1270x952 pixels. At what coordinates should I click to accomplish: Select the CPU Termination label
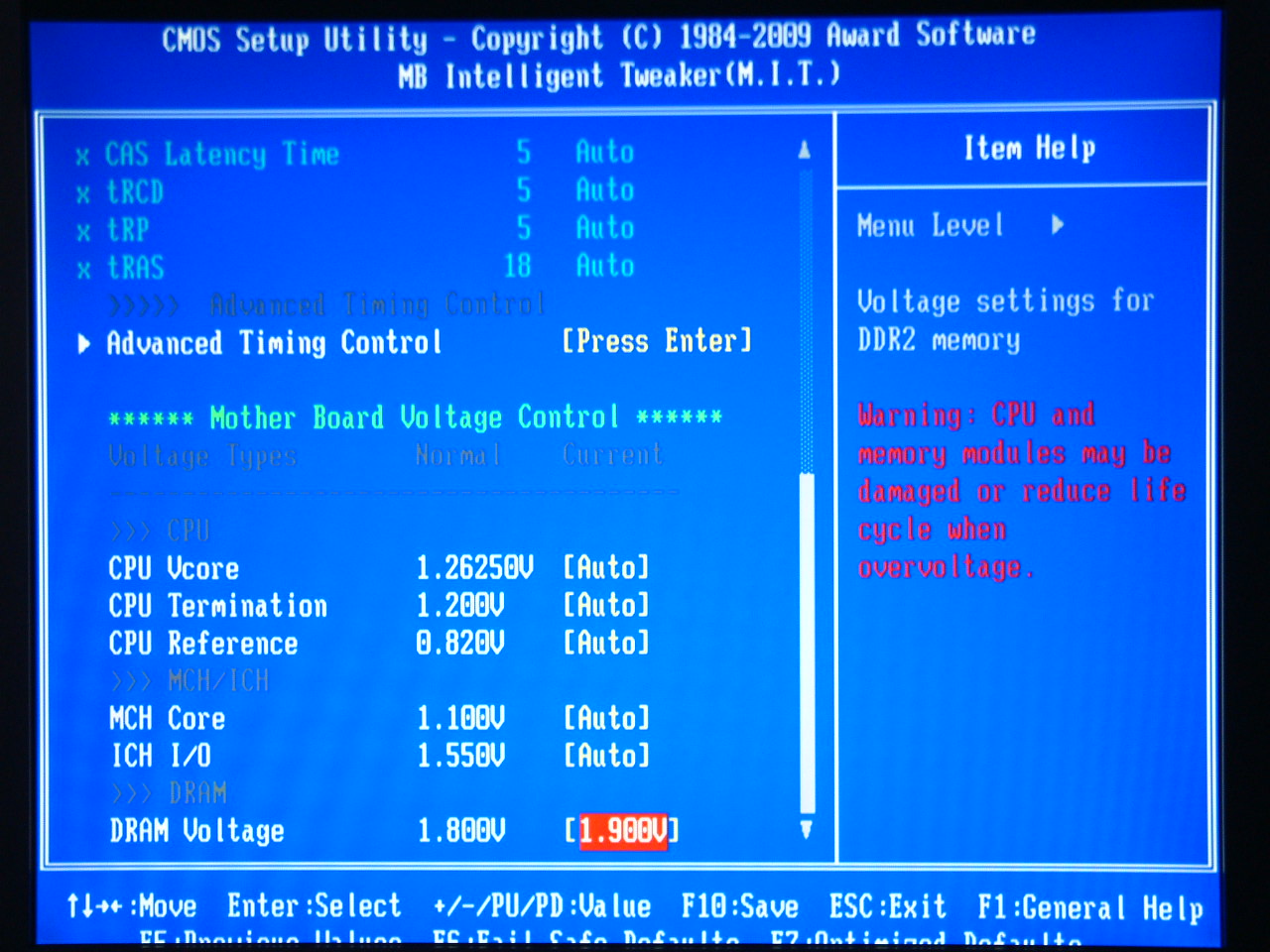click(x=217, y=606)
